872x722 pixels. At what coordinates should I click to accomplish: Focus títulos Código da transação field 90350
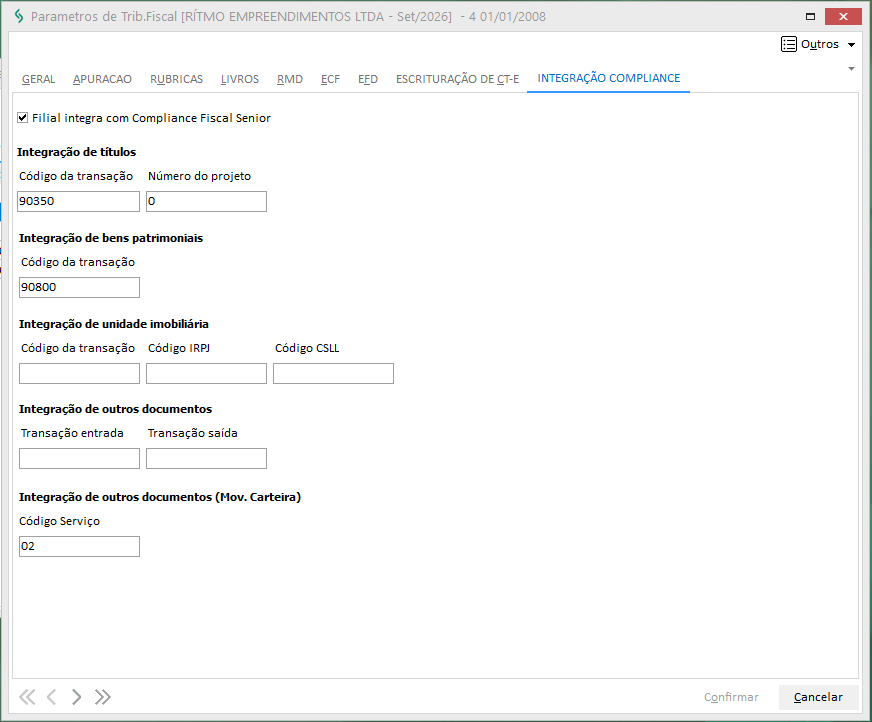click(x=78, y=201)
